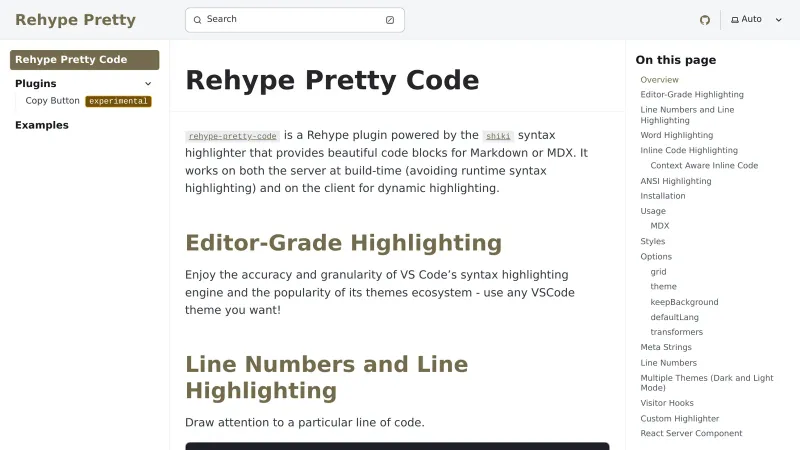This screenshot has width=800, height=450.
Task: Open the Auto theme dropdown
Action: click(757, 20)
